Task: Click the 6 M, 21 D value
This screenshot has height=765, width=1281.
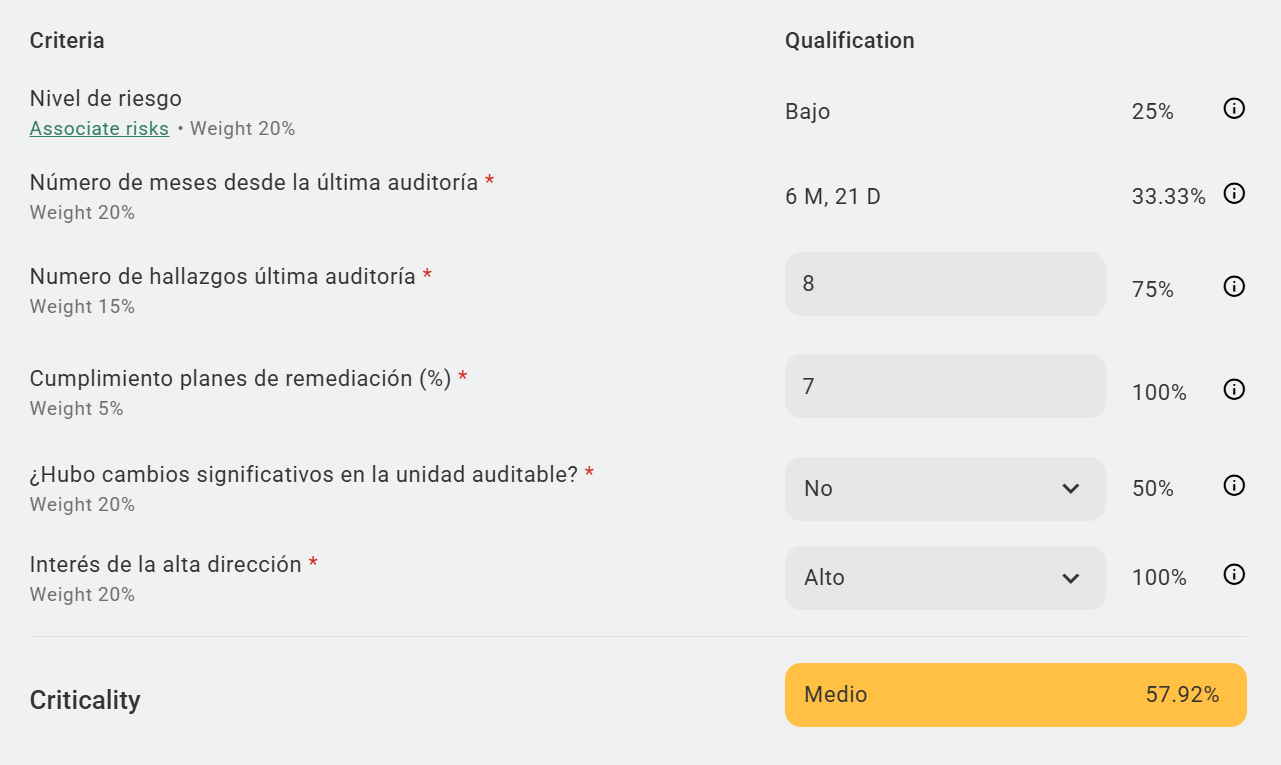Action: [832, 197]
